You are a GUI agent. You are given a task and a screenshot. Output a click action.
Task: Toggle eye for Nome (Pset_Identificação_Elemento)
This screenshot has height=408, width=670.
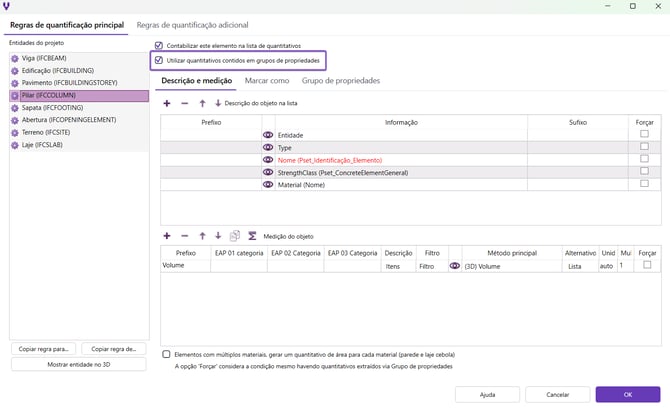268,160
